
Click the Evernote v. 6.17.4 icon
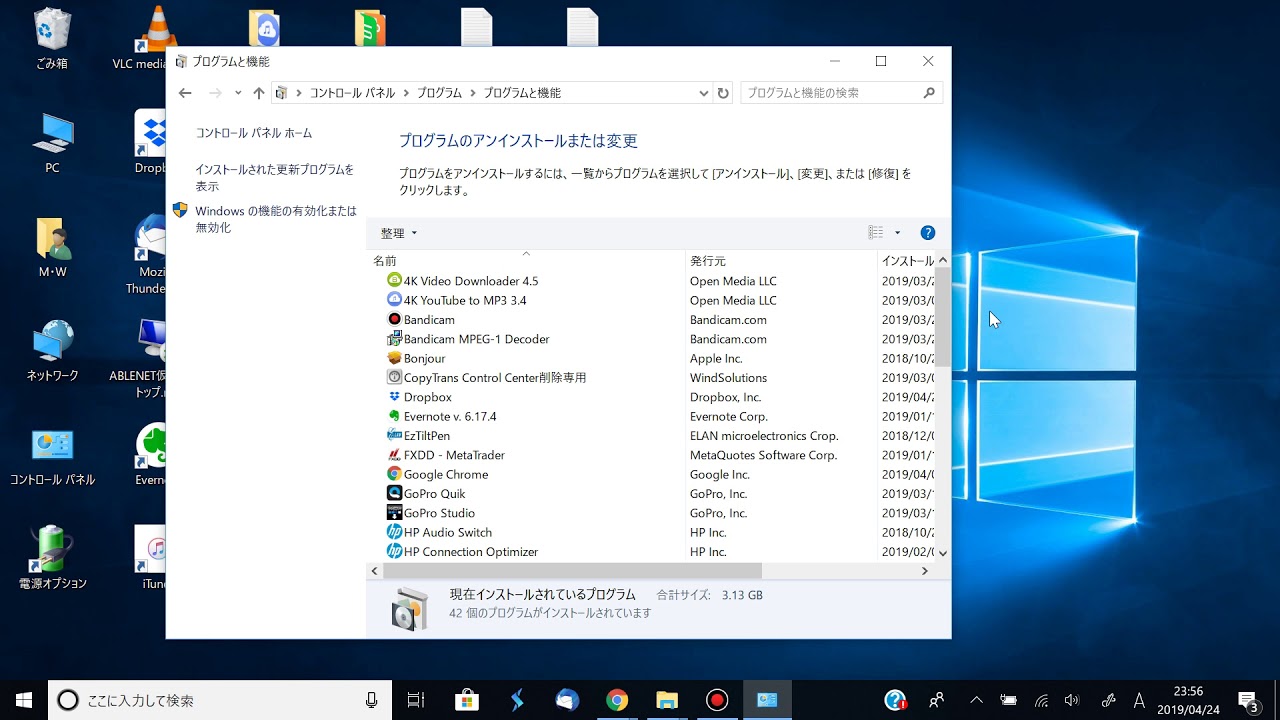pyautogui.click(x=394, y=416)
